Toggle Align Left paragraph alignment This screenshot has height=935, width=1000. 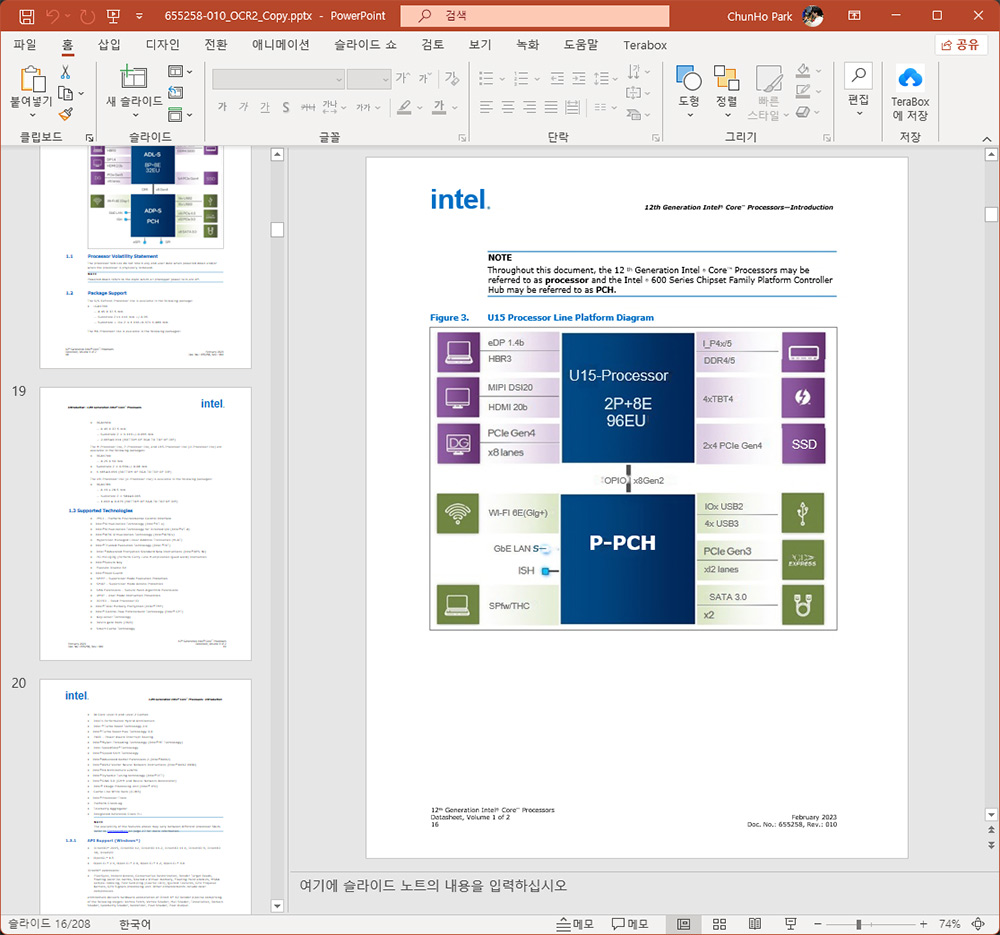[x=487, y=107]
